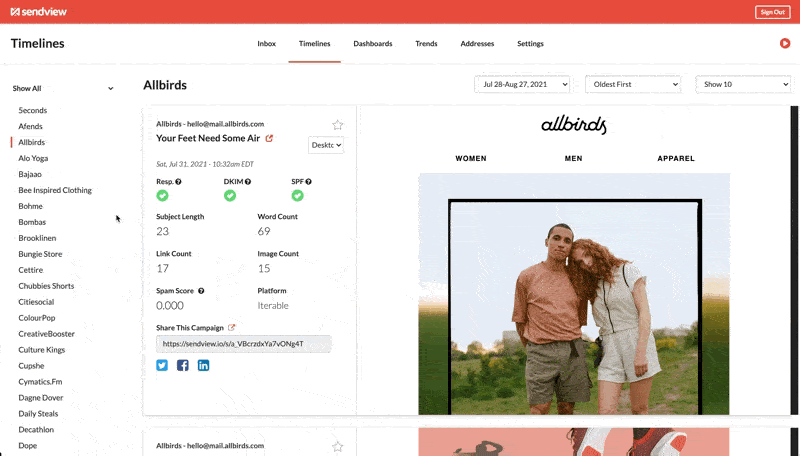Open the Show 10 dropdown
The width and height of the screenshot is (800, 456).
tap(743, 84)
